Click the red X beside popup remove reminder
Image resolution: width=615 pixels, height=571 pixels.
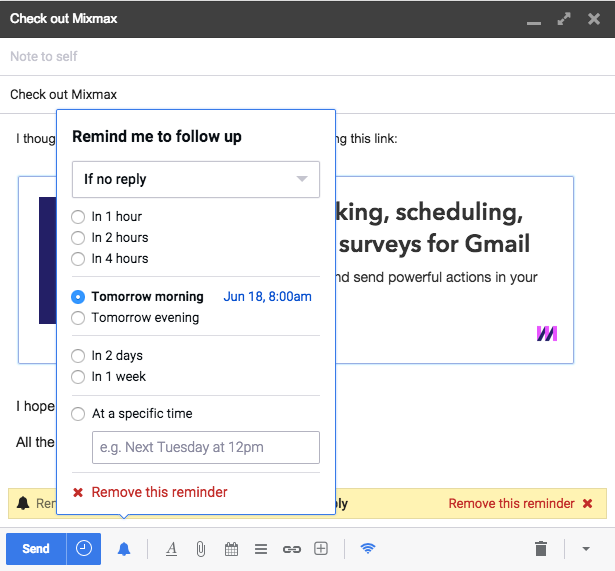coord(78,492)
